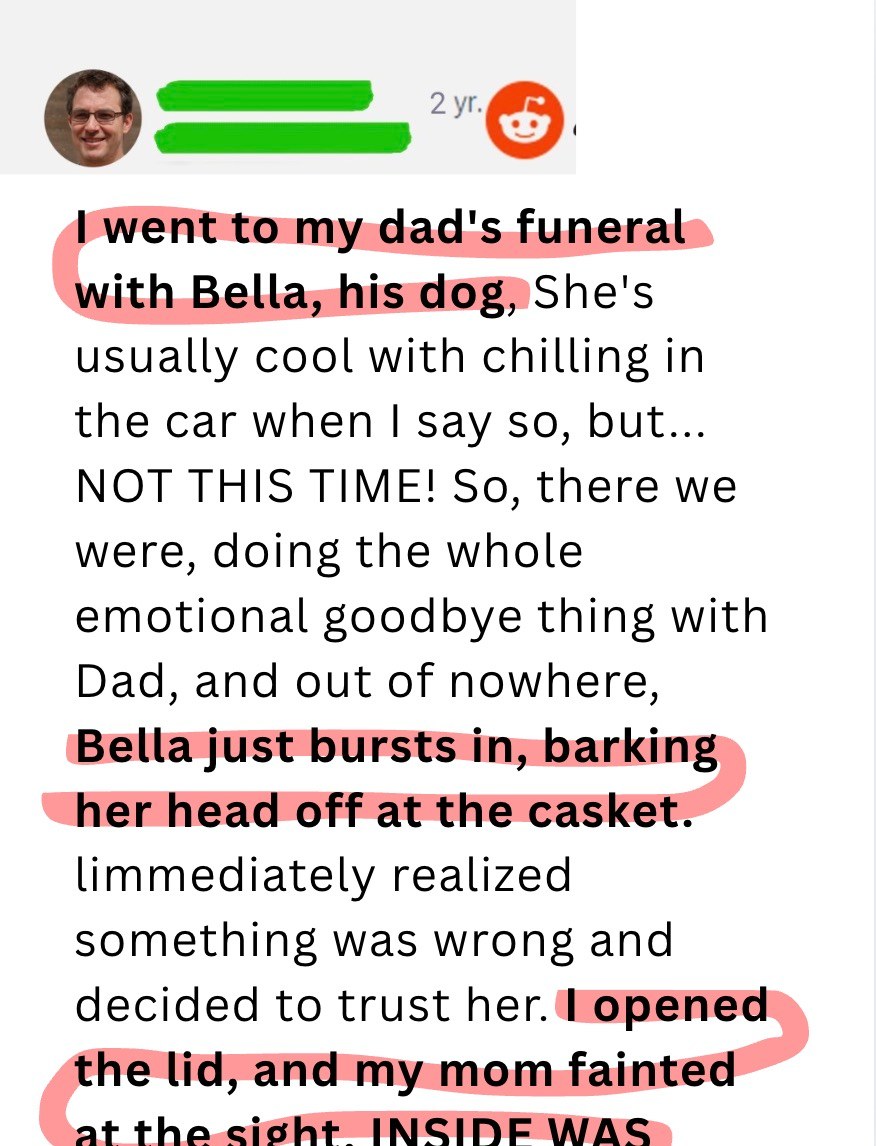The width and height of the screenshot is (876, 1146).
Task: Click the line "emotional goodbye thing with"
Action: coord(421,616)
